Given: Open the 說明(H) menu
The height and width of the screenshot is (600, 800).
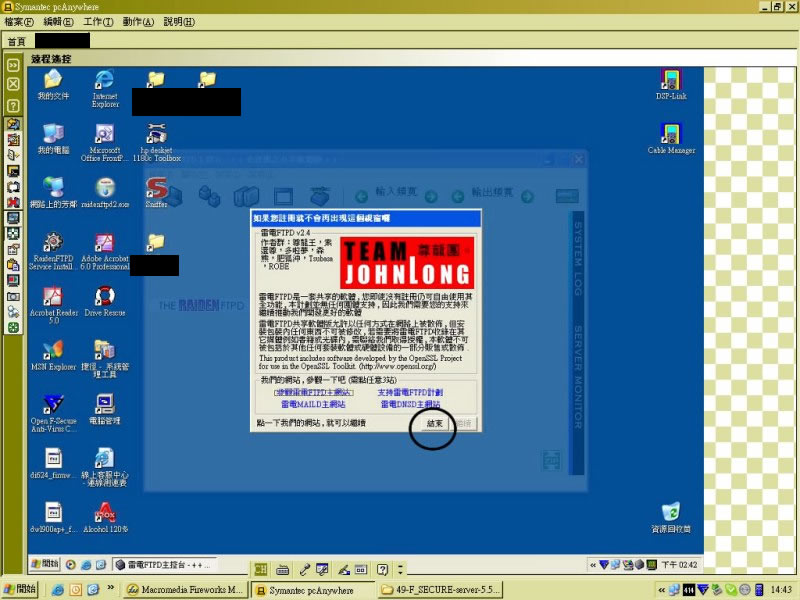Looking at the screenshot, I should pos(179,22).
